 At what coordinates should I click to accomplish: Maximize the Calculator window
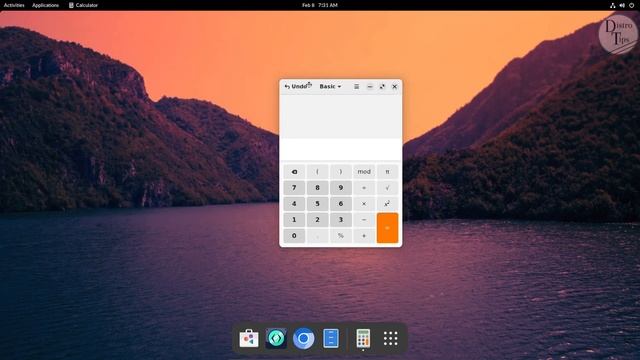(x=382, y=87)
